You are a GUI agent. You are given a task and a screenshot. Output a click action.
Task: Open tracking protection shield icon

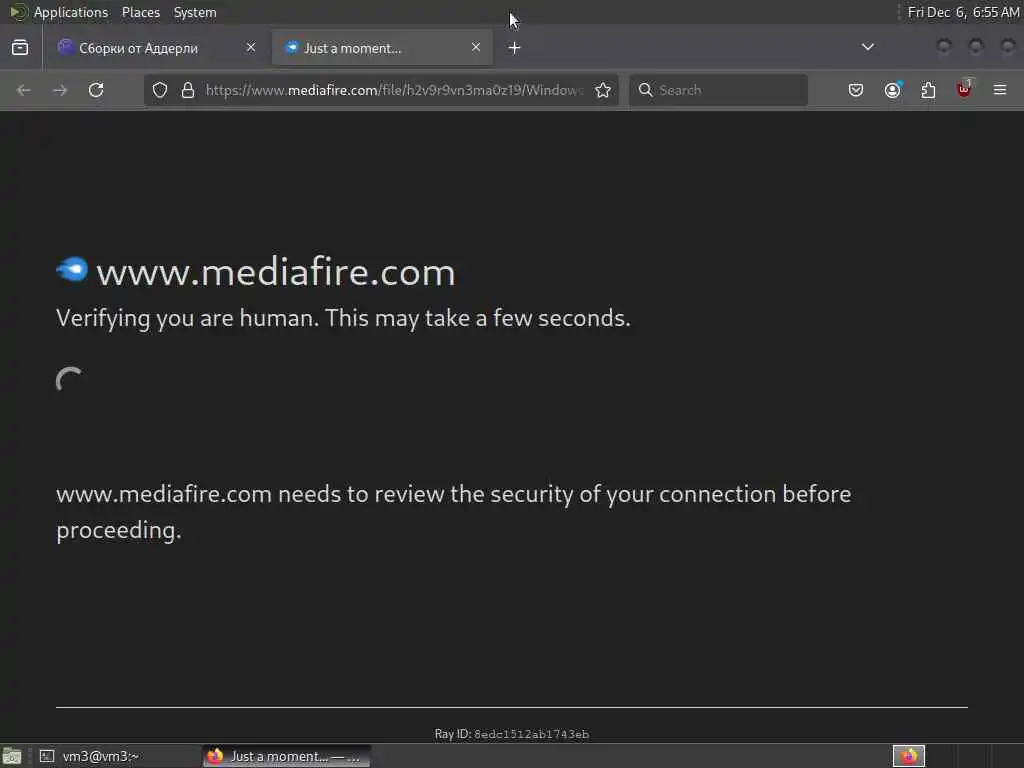(160, 90)
